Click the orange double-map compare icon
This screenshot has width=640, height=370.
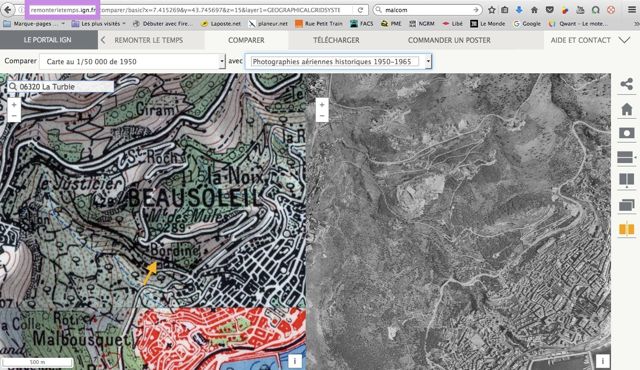(626, 229)
